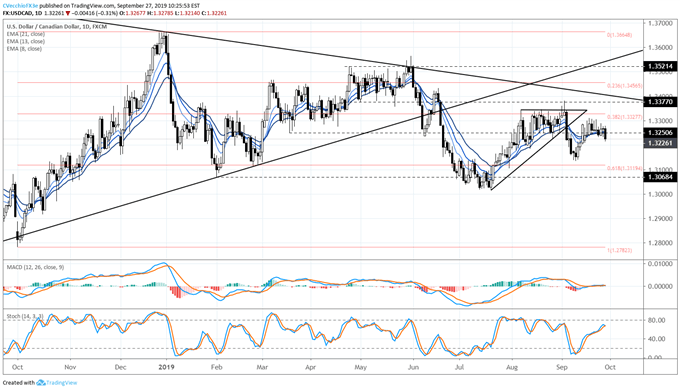The width and height of the screenshot is (680, 390).
Task: Click the 0.382 (1.33277) Fibonacci label
Action: tap(624, 117)
